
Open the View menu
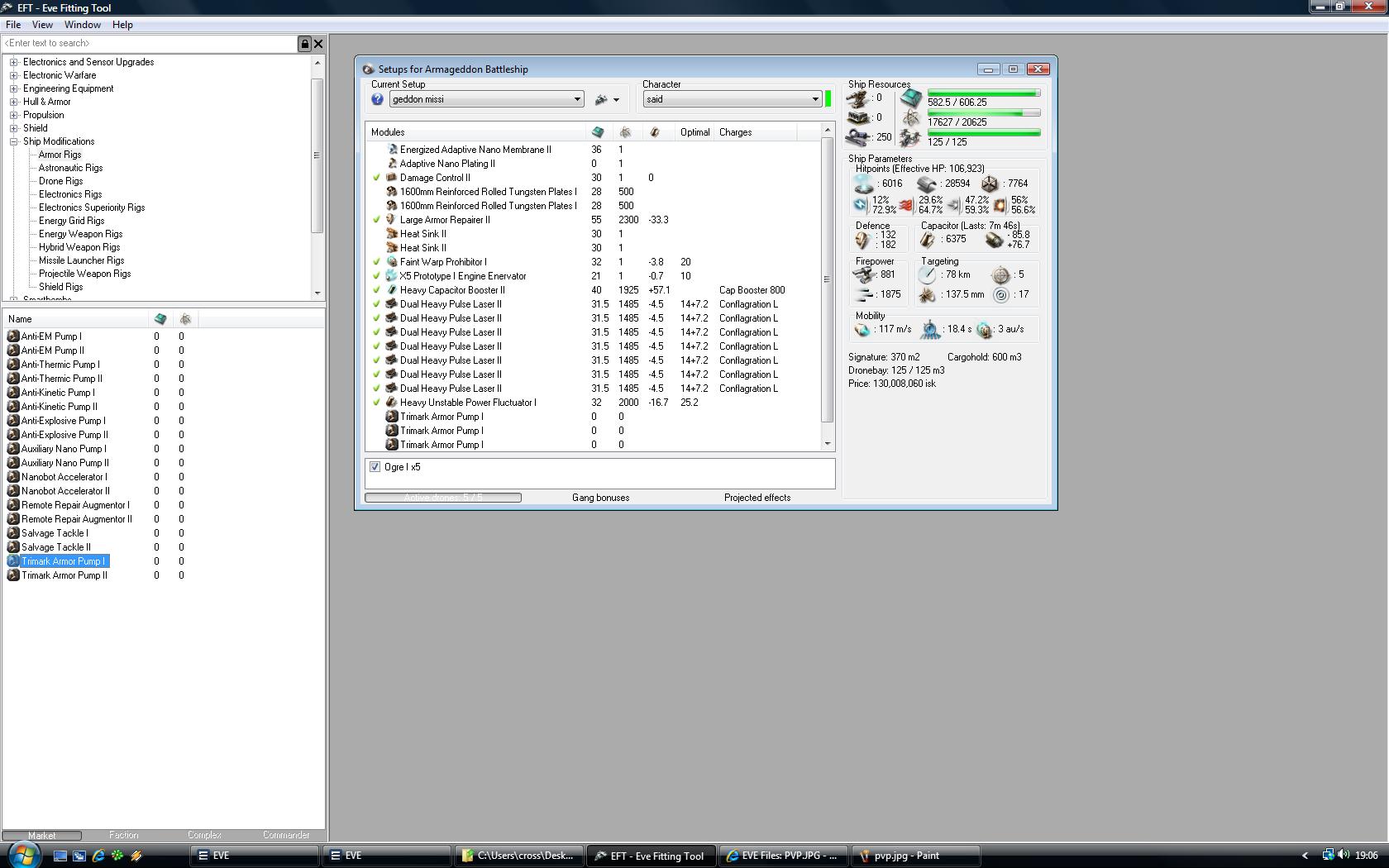click(42, 25)
